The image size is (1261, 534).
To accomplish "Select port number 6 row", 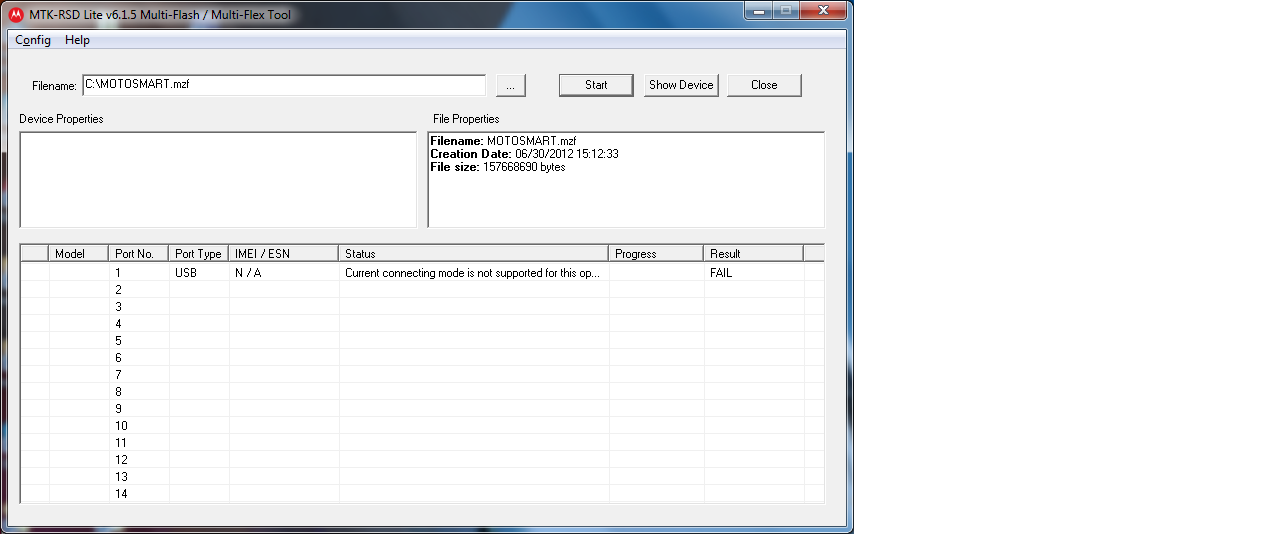I will click(x=422, y=358).
